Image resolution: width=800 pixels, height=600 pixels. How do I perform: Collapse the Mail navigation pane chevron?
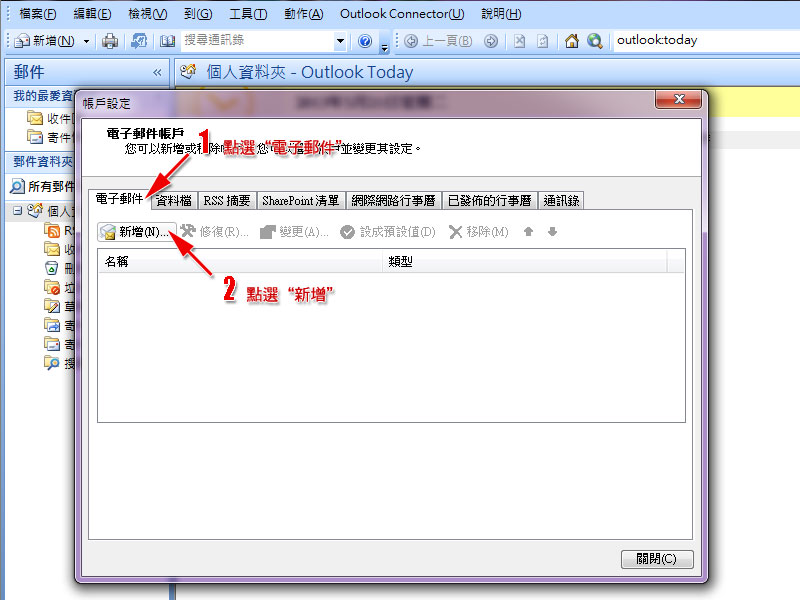click(x=157, y=72)
